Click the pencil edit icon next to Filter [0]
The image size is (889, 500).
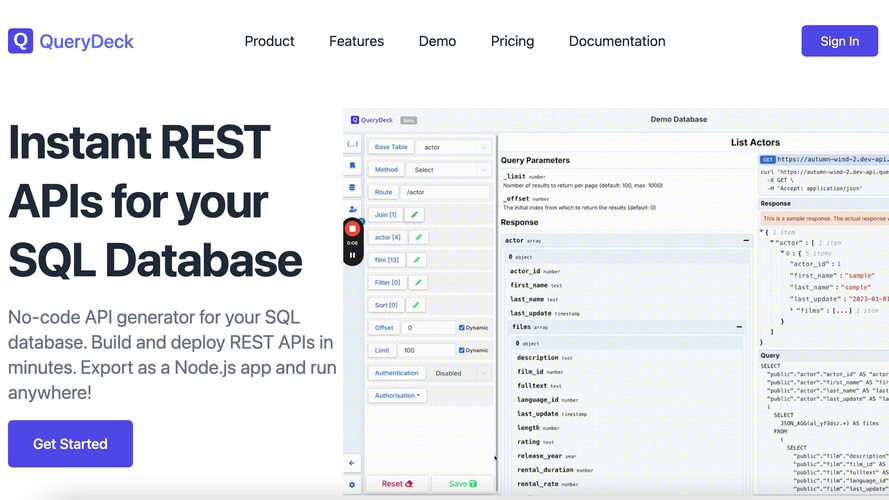tap(419, 282)
